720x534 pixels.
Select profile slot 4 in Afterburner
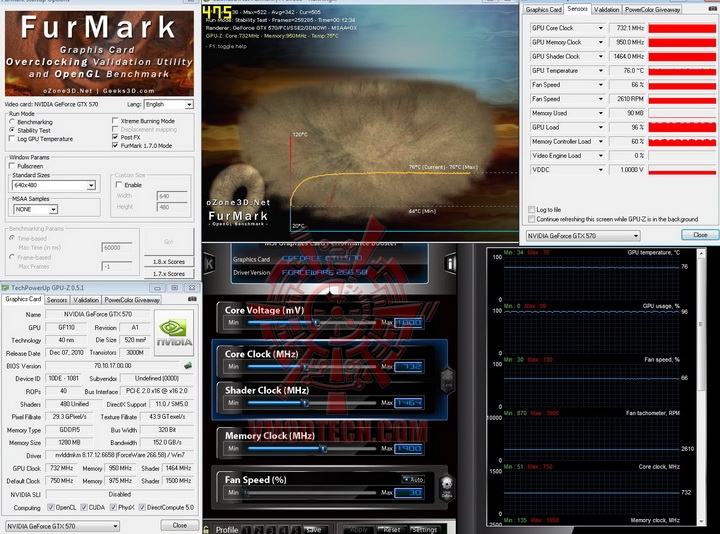(284, 529)
